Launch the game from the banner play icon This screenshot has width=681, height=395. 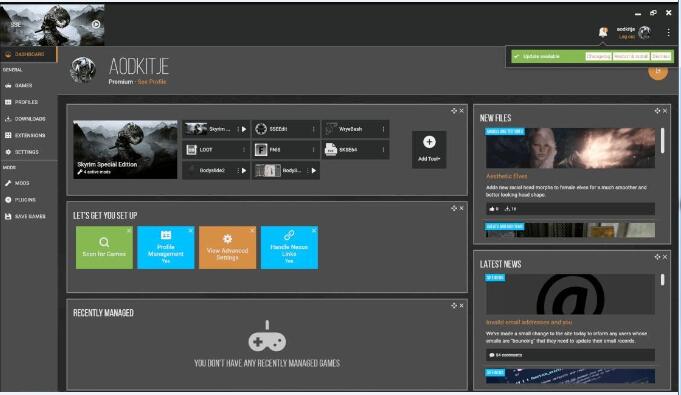coord(96,24)
